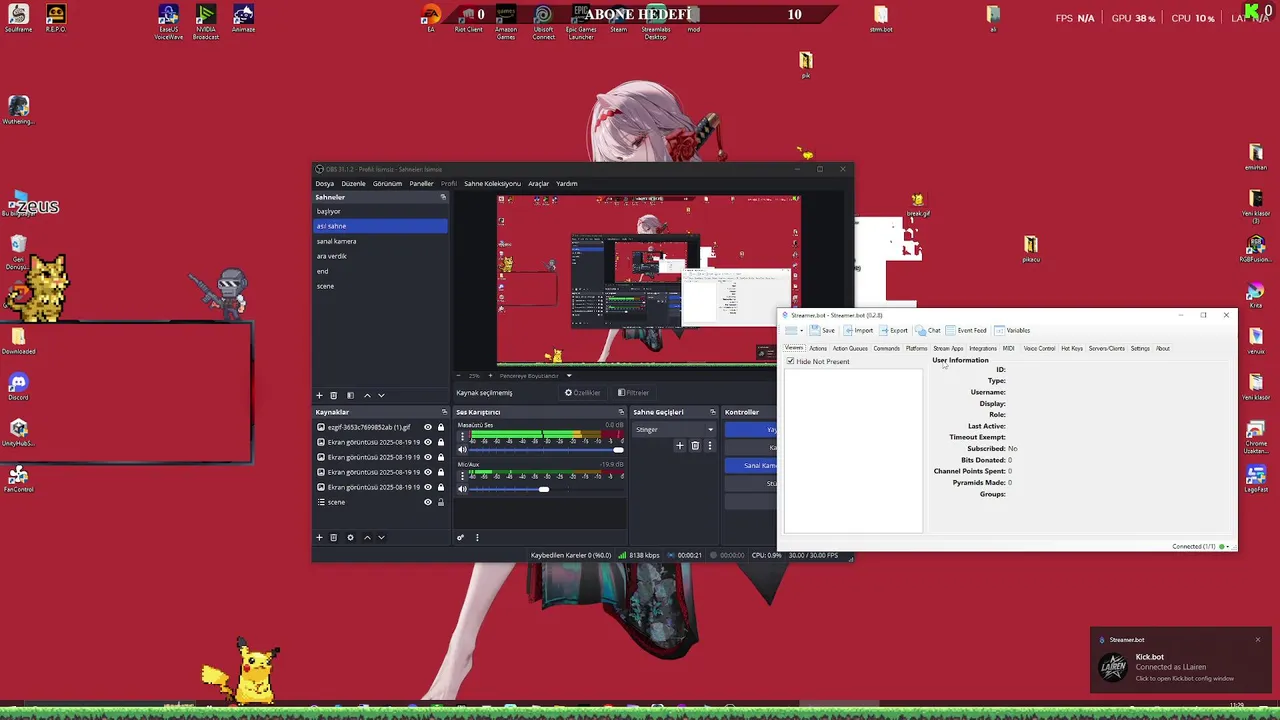Open Düzenle menu in OBS

click(x=353, y=184)
